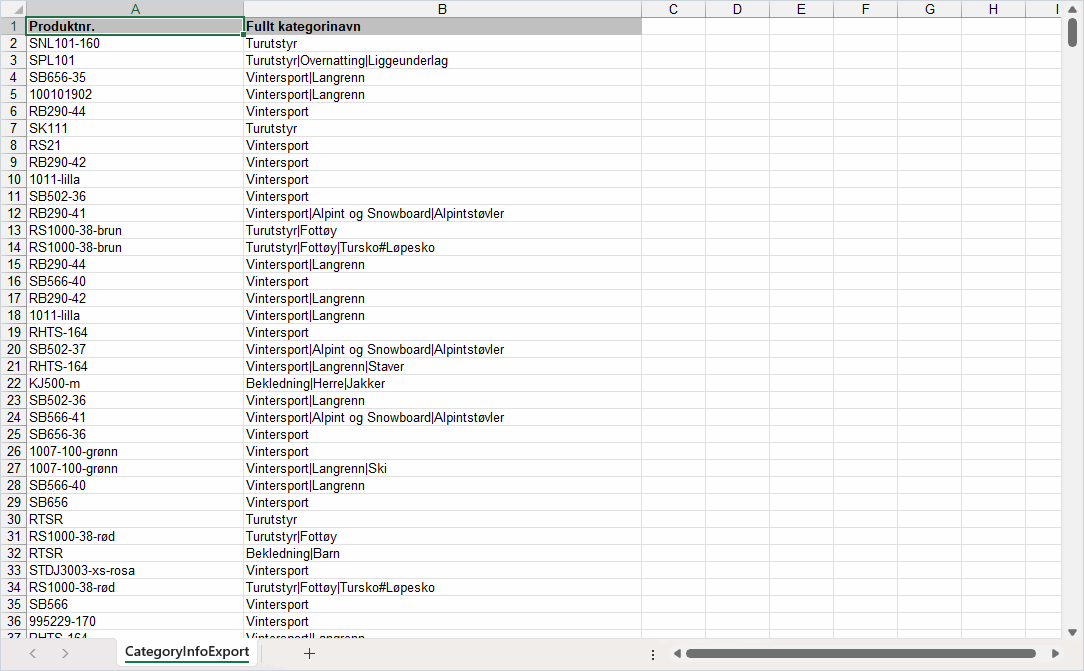Select column A header
This screenshot has height=671, width=1084.
(x=135, y=9)
